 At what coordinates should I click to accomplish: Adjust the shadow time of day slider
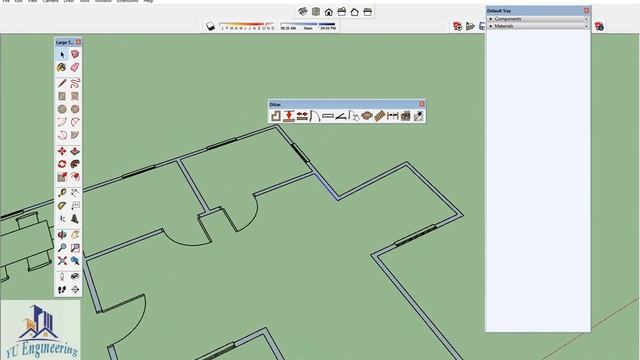[x=308, y=26]
